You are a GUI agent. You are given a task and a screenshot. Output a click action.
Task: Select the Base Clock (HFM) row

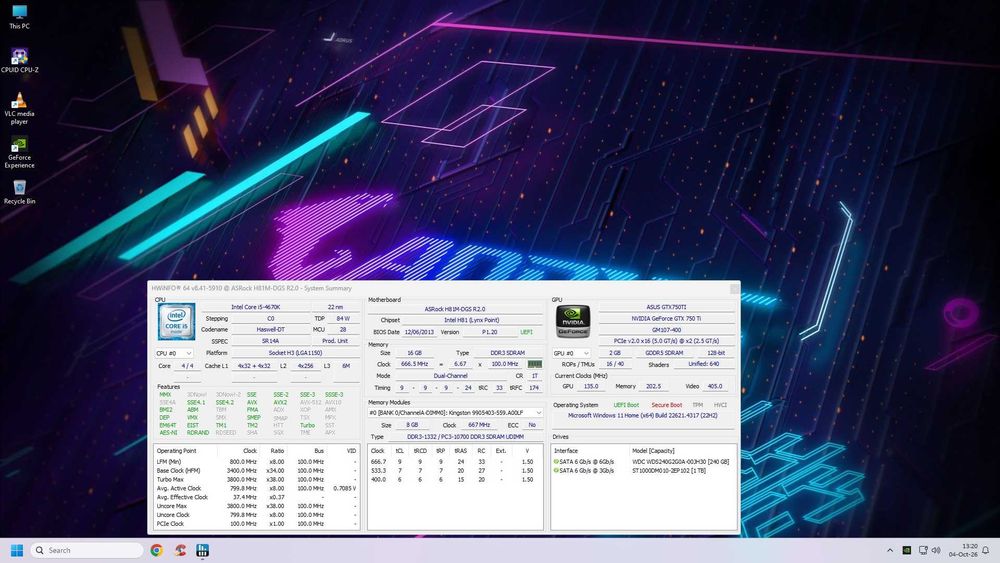(257, 471)
